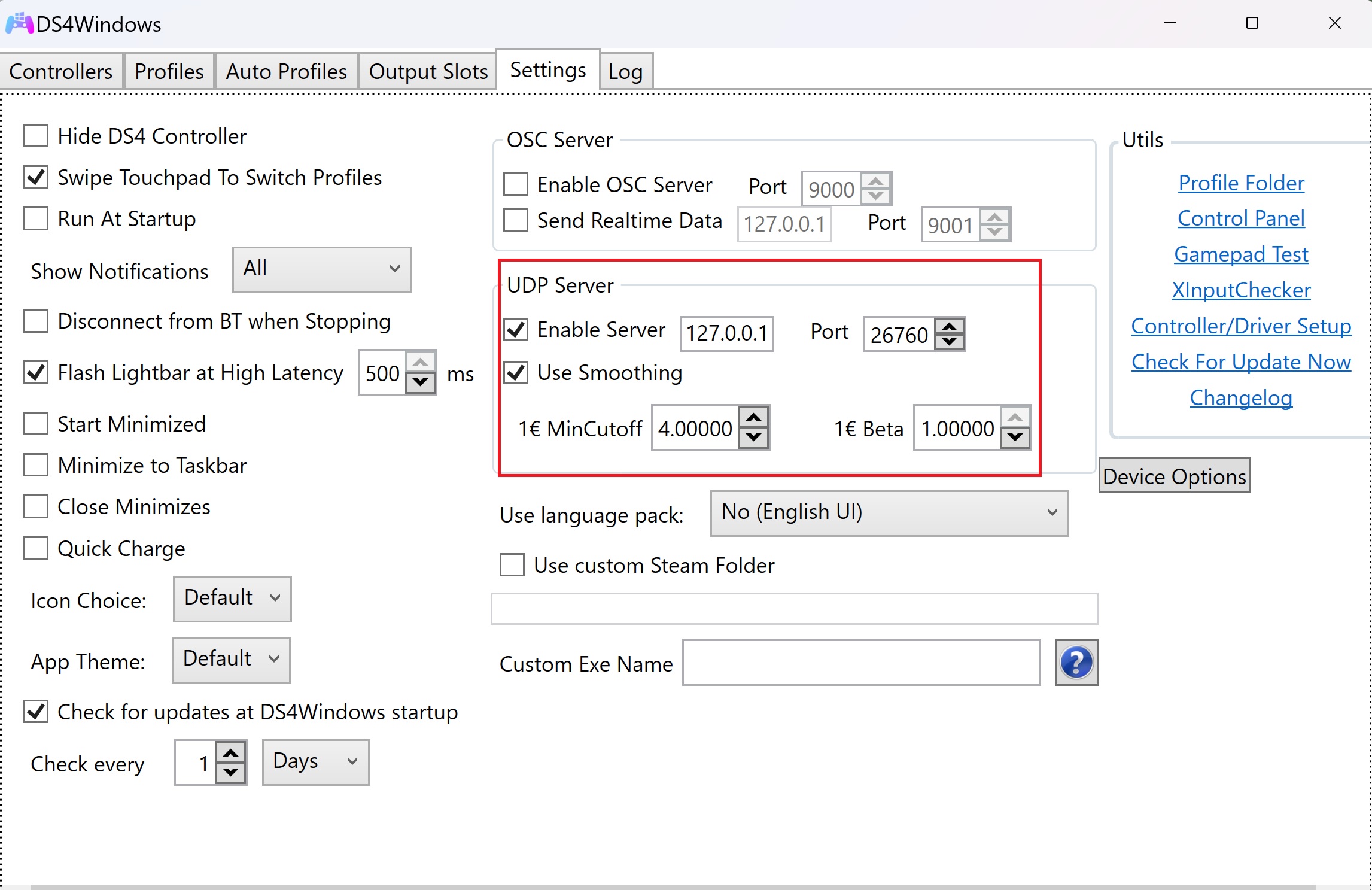Enable OSC Server checkbox
This screenshot has height=890, width=1372.
[x=516, y=184]
